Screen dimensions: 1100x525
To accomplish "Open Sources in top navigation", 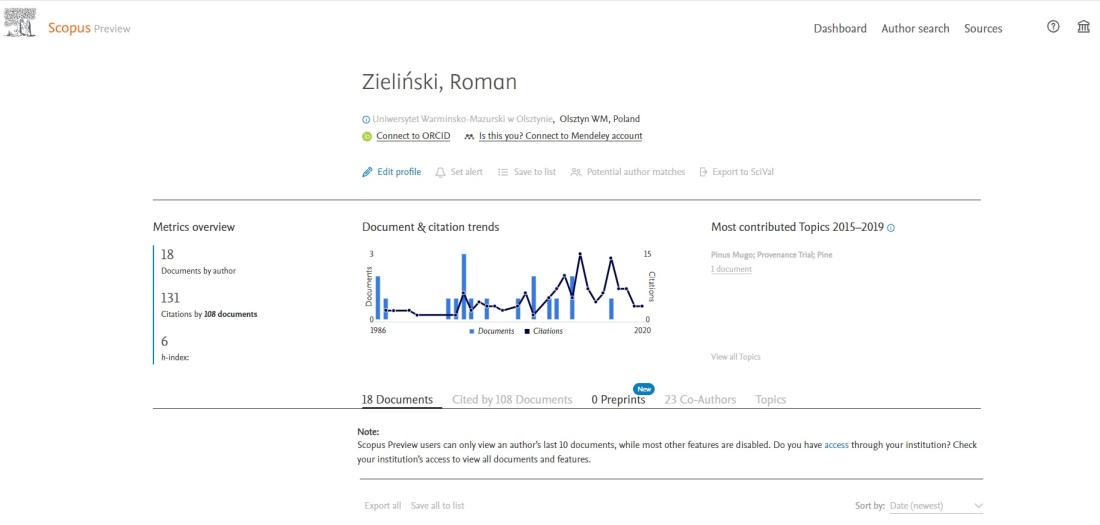I will tap(983, 29).
